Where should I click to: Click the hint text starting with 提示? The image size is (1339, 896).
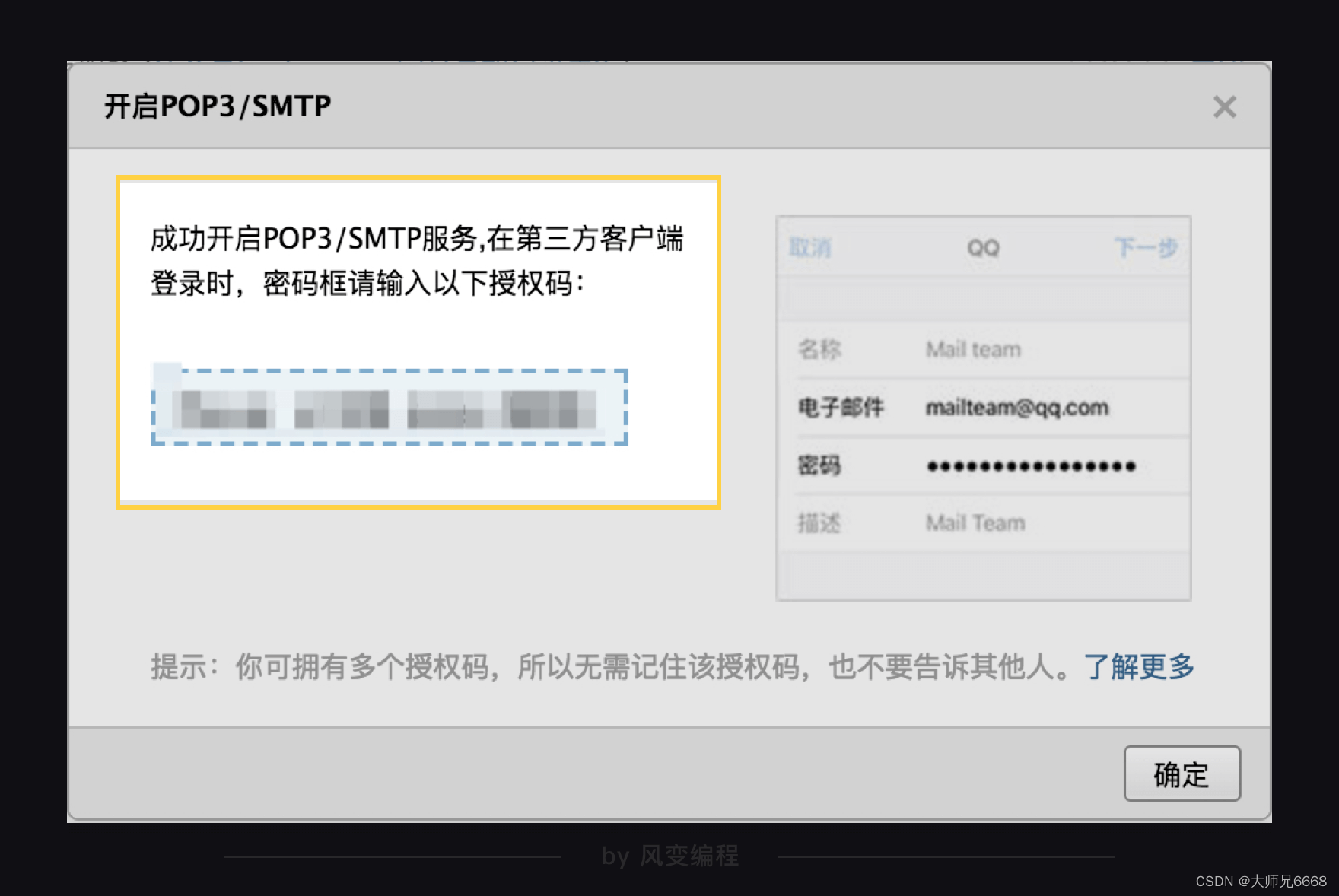point(612,667)
